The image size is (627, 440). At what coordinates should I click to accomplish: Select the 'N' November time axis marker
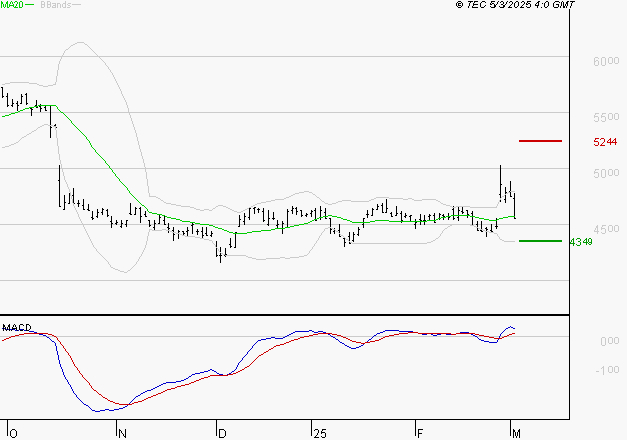tap(121, 433)
